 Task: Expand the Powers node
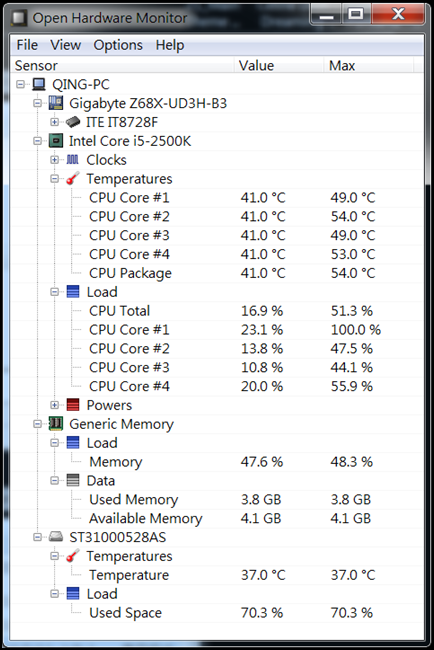54,405
